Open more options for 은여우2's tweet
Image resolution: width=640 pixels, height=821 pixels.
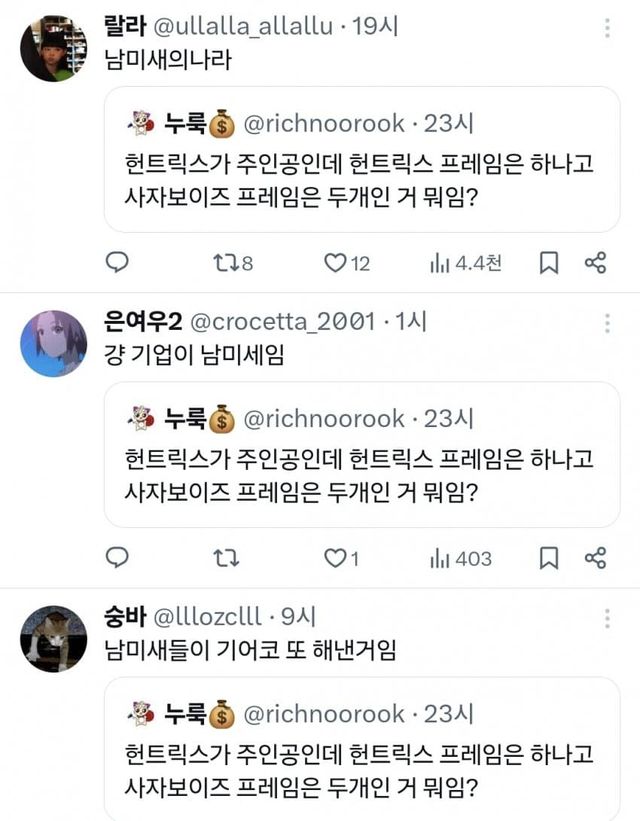coord(606,323)
